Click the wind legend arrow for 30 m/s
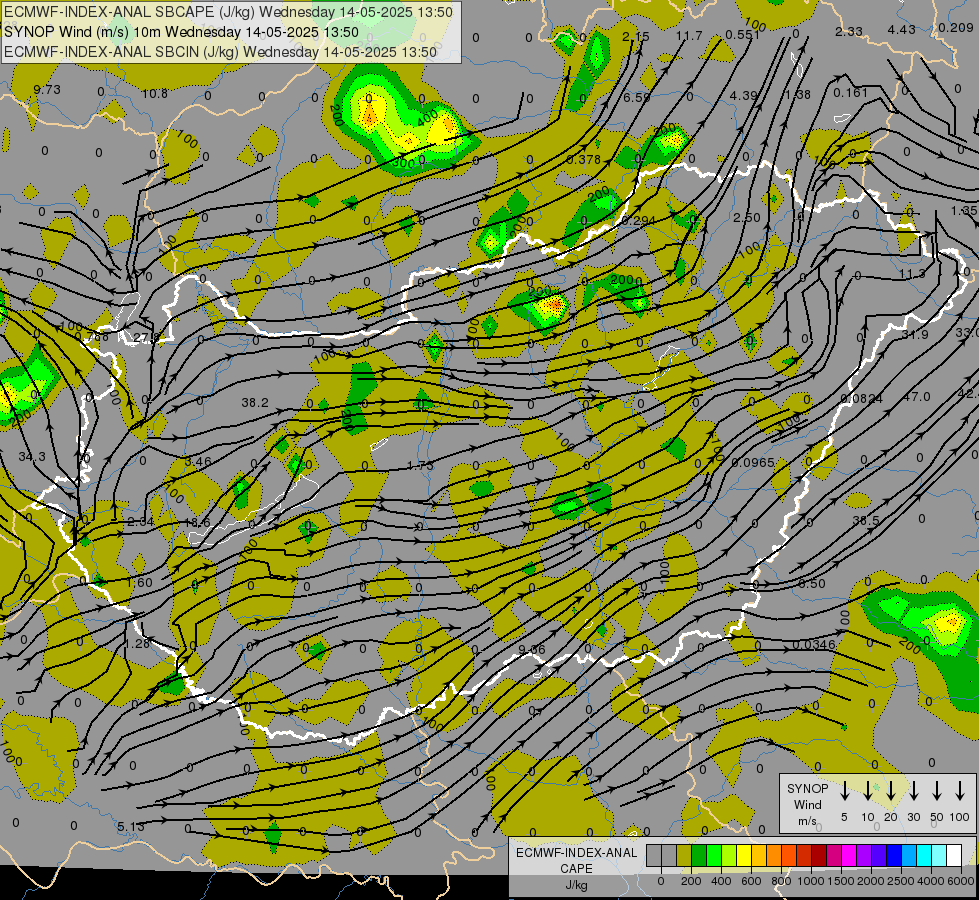Screen dimensions: 979x900 (x=913, y=791)
